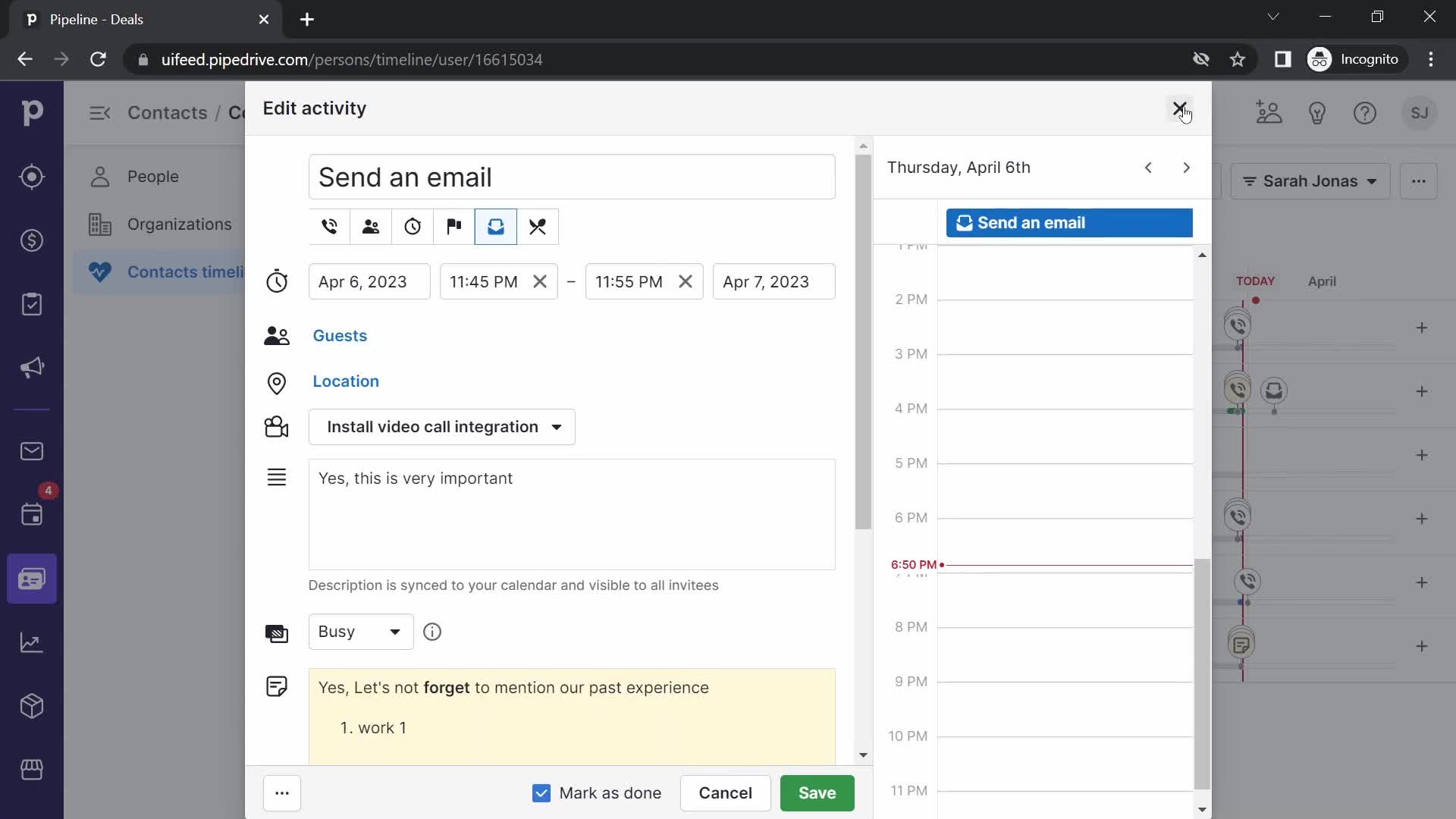Check the busy status info toggle
The image size is (1456, 819).
432,631
